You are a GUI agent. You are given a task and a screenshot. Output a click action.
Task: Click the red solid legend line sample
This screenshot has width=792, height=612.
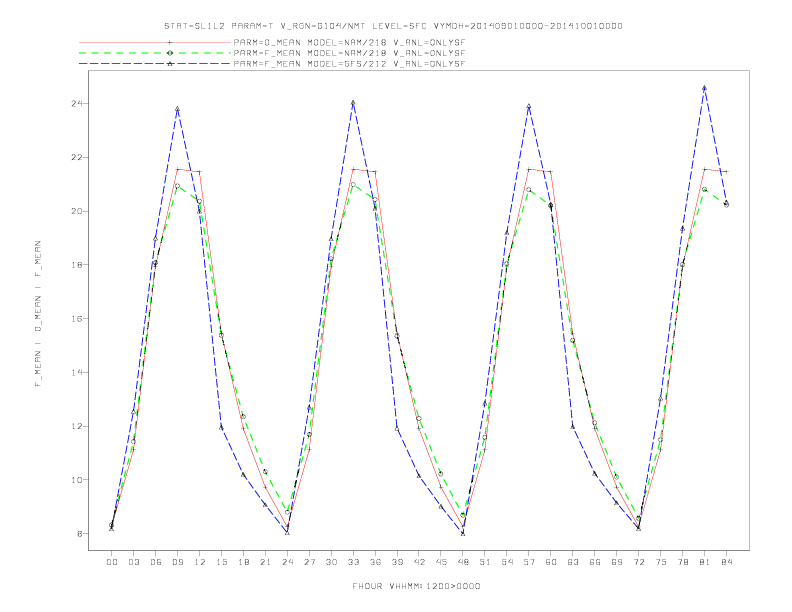point(155,42)
